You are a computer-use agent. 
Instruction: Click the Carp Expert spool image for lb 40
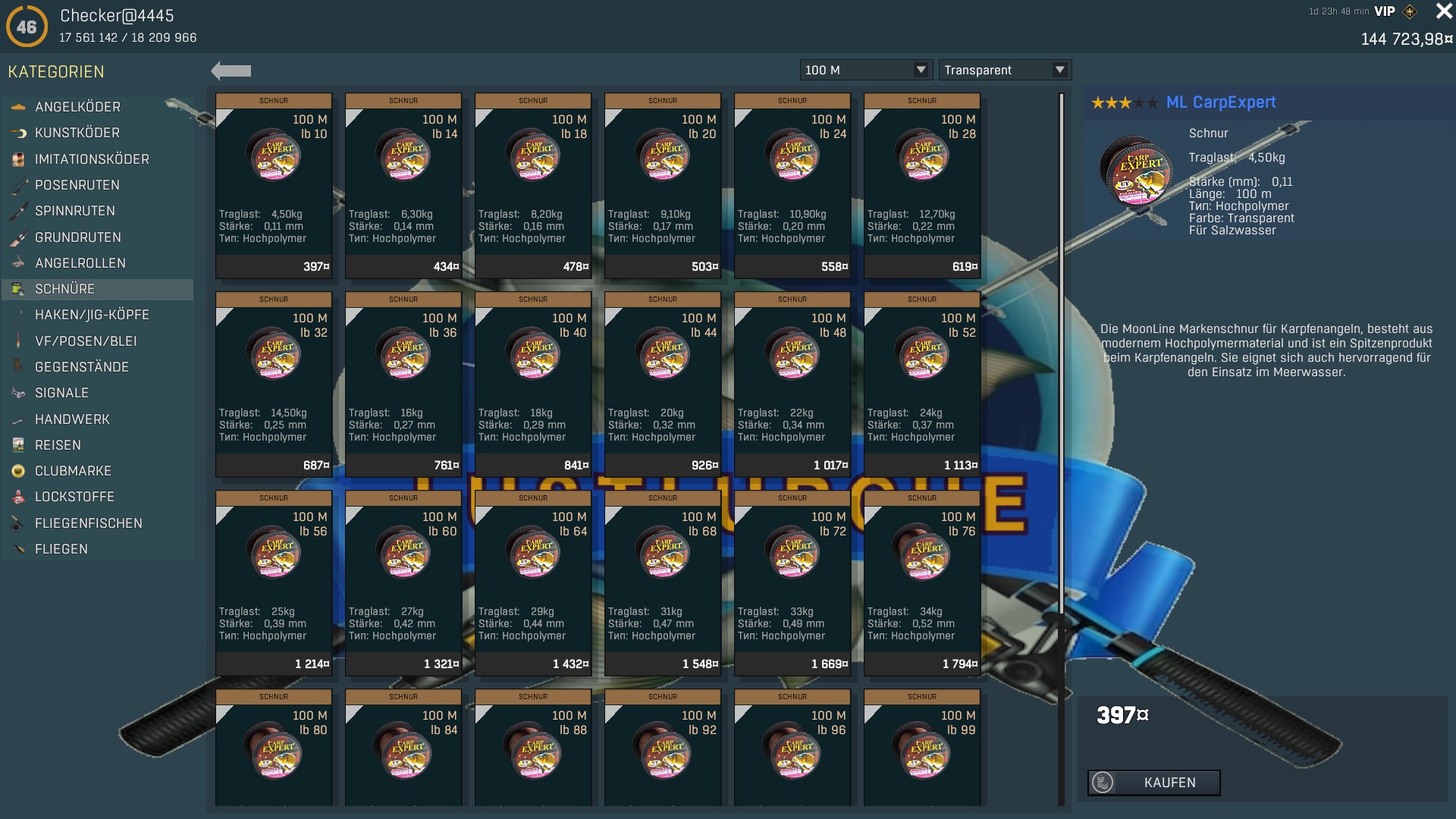click(533, 354)
